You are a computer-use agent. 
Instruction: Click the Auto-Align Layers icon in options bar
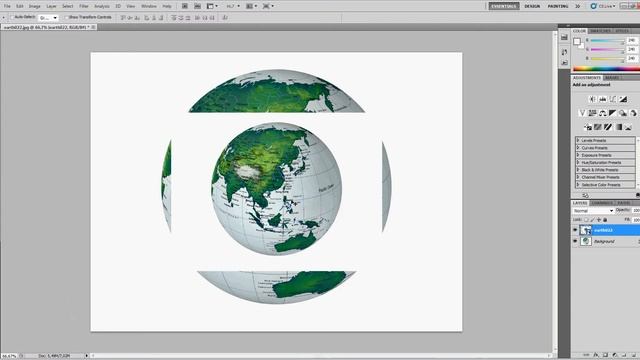pyautogui.click(x=224, y=18)
